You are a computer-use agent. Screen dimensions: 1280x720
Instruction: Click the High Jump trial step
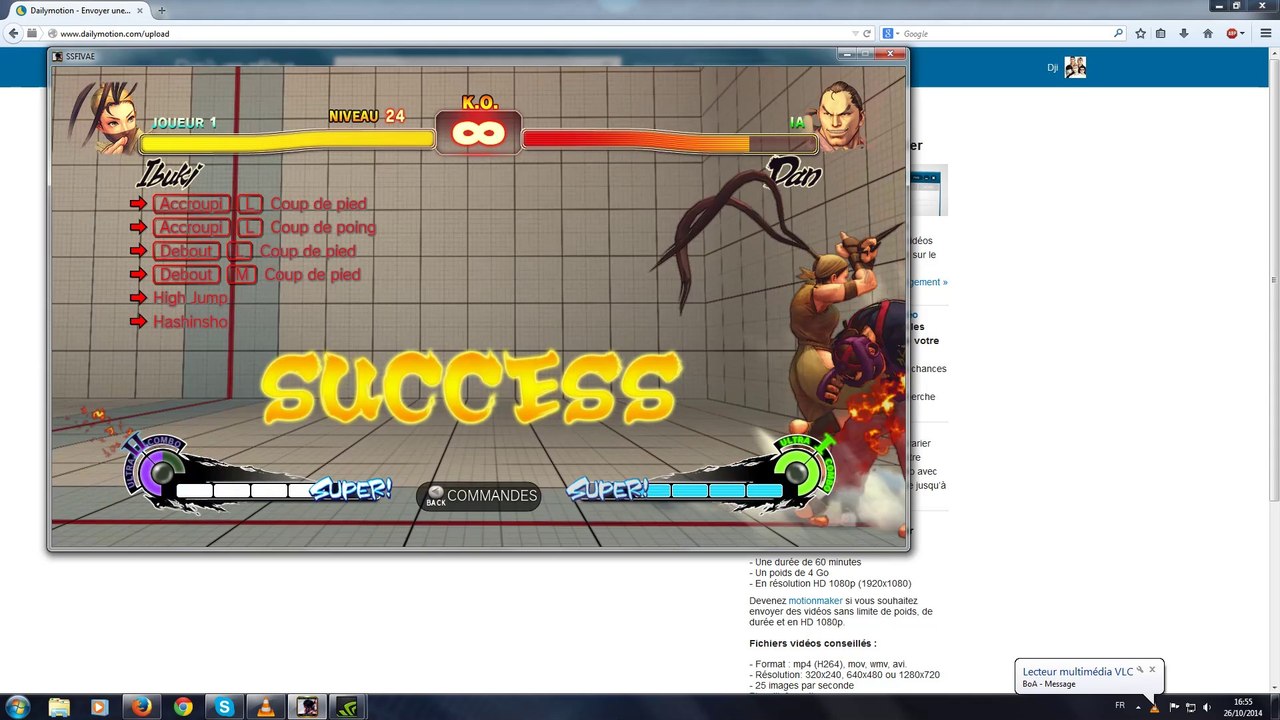click(190, 298)
